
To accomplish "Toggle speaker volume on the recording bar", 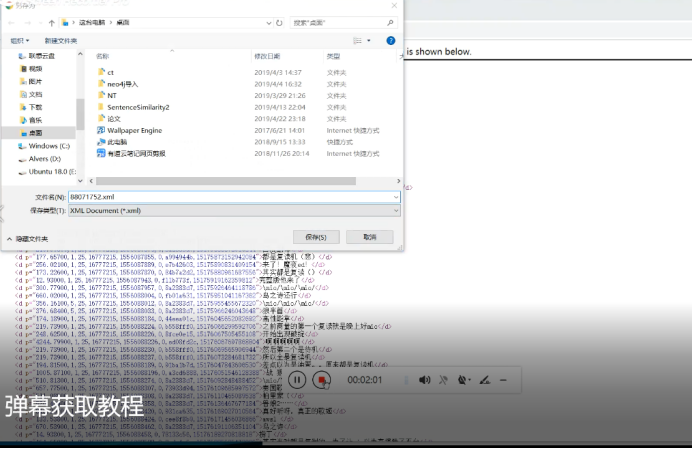I will click(424, 380).
